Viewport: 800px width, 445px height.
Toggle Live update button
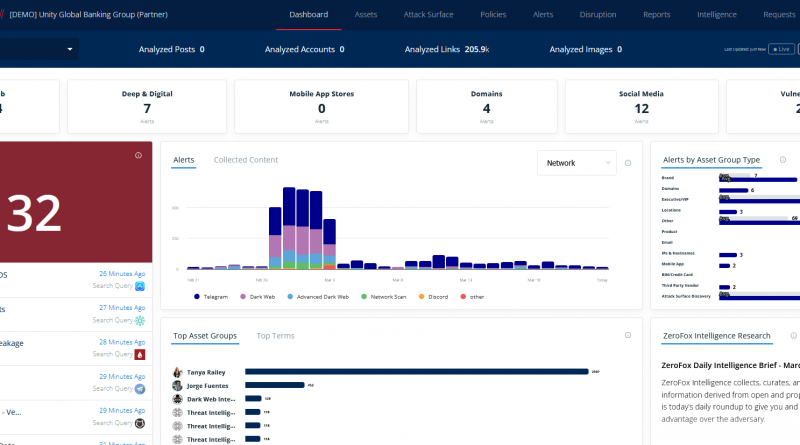pos(781,49)
